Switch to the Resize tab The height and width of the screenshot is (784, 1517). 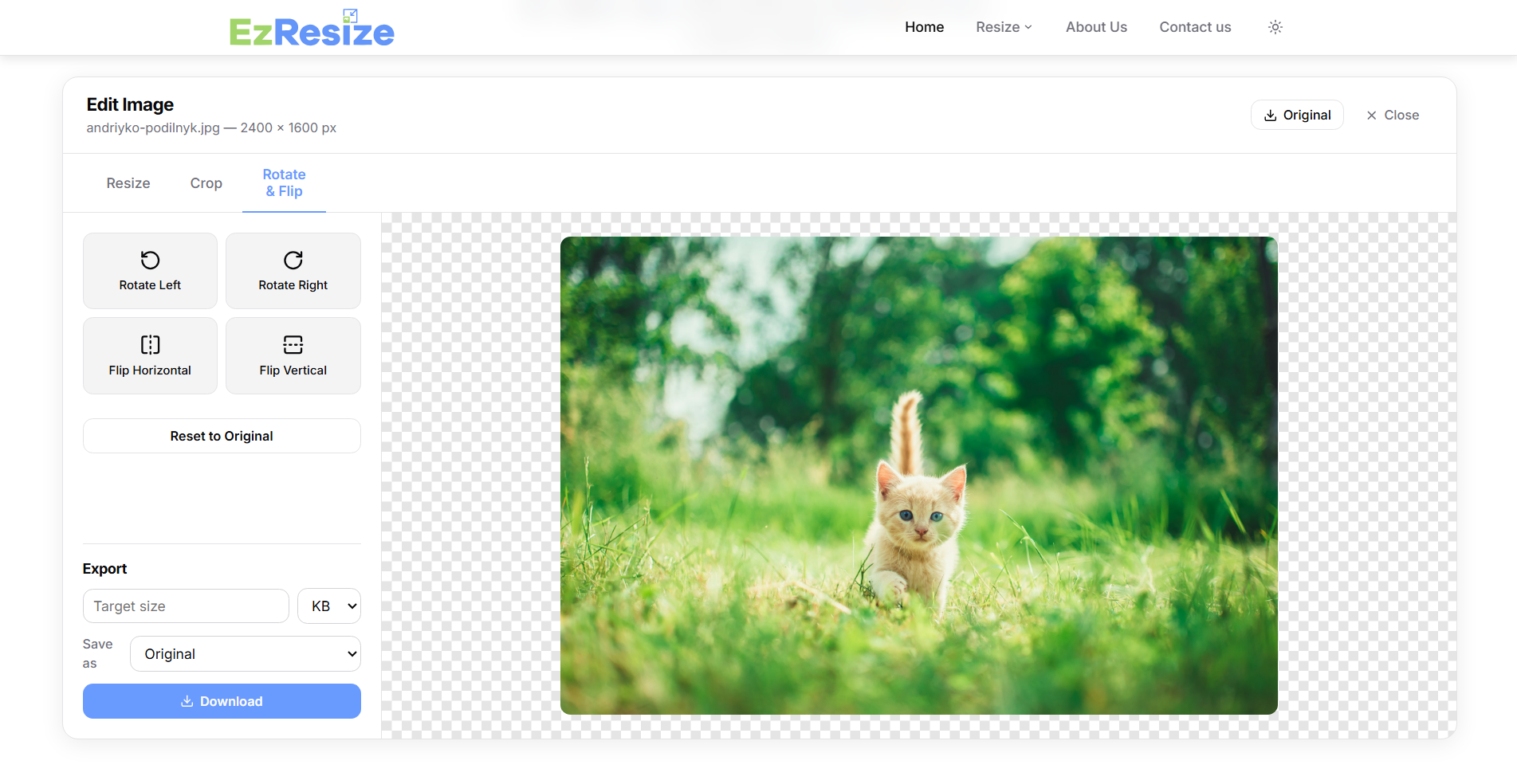pyautogui.click(x=128, y=183)
